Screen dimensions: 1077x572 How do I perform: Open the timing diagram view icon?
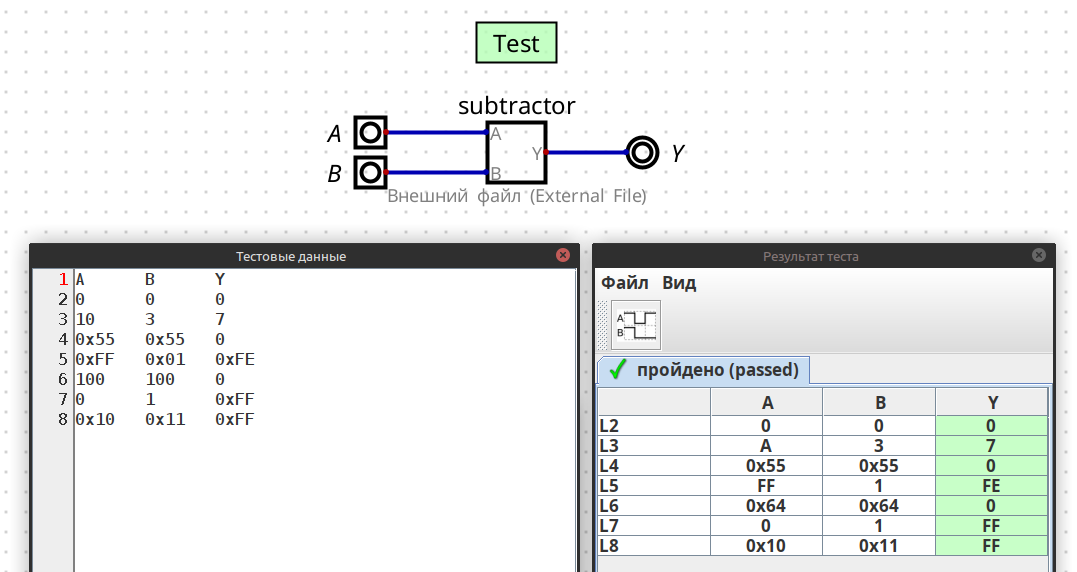[636, 325]
